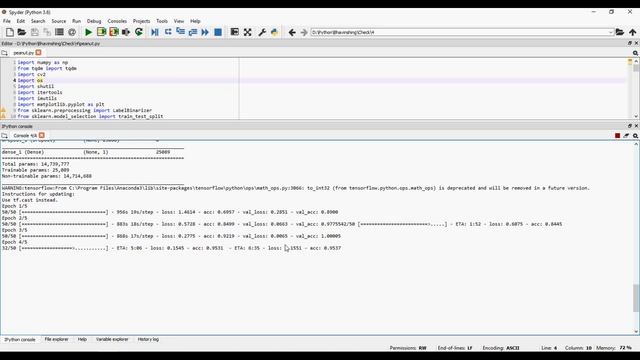This screenshot has height=360, width=640.
Task: Browse console tabs icon beside Console tab
Action: point(4,136)
